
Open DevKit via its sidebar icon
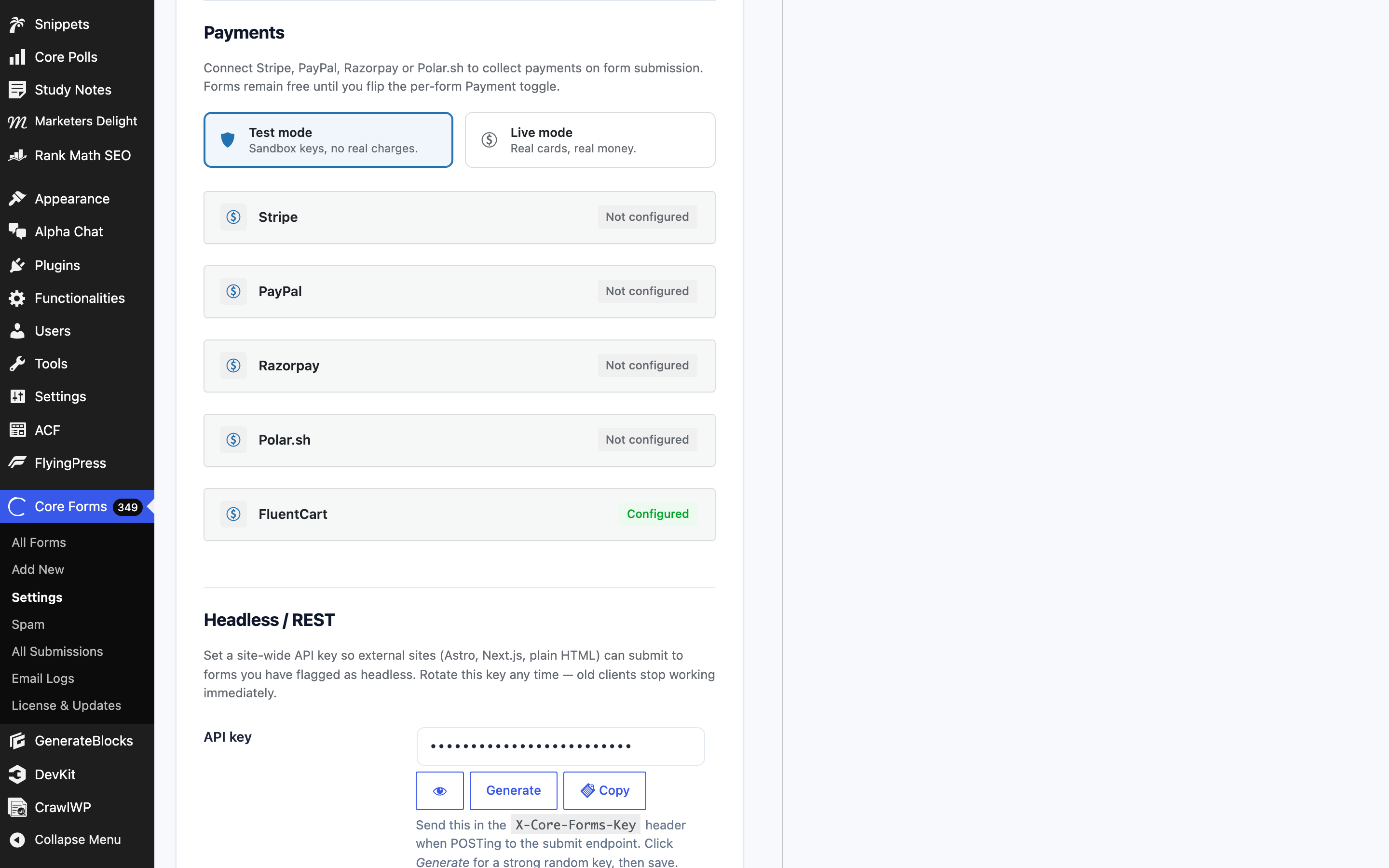(x=17, y=774)
